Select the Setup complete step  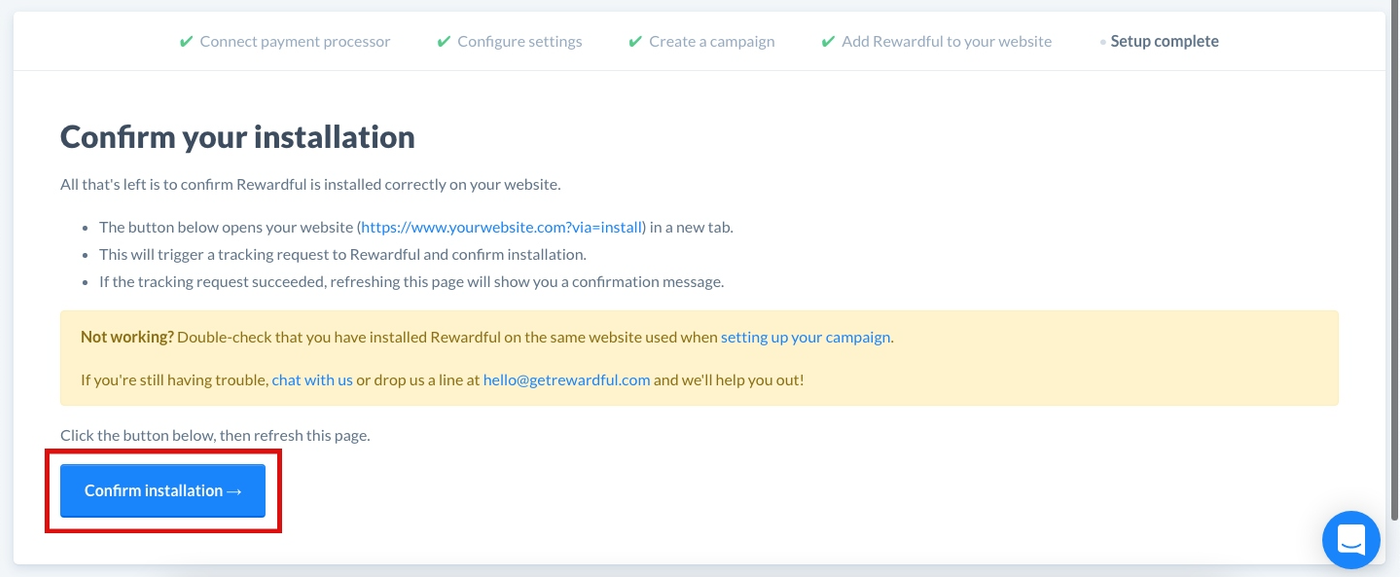(1164, 42)
